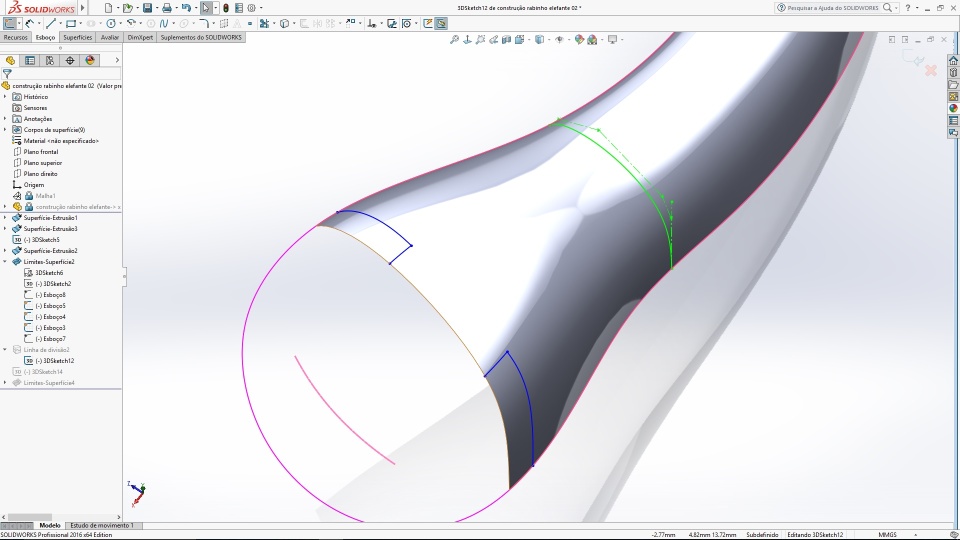Expand the Anotações tree node
This screenshot has width=960, height=540.
tap(5, 119)
